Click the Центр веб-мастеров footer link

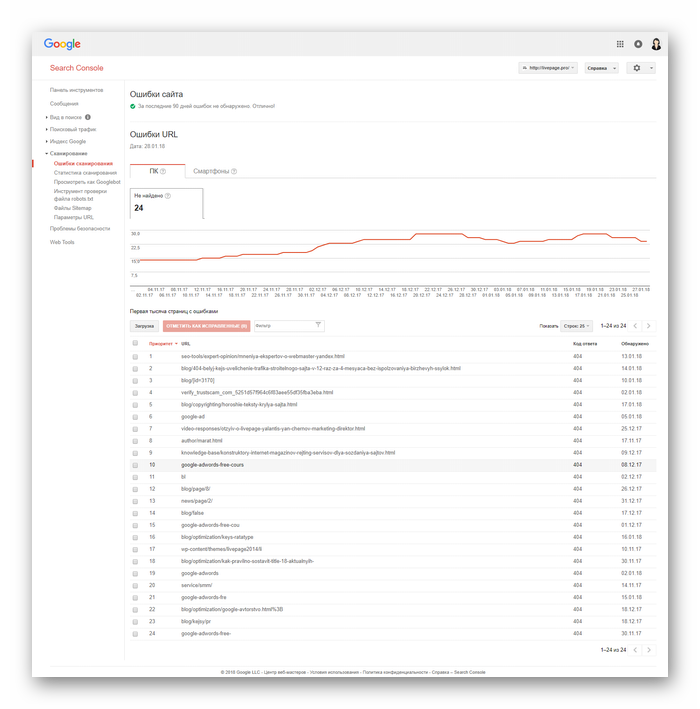point(284,672)
